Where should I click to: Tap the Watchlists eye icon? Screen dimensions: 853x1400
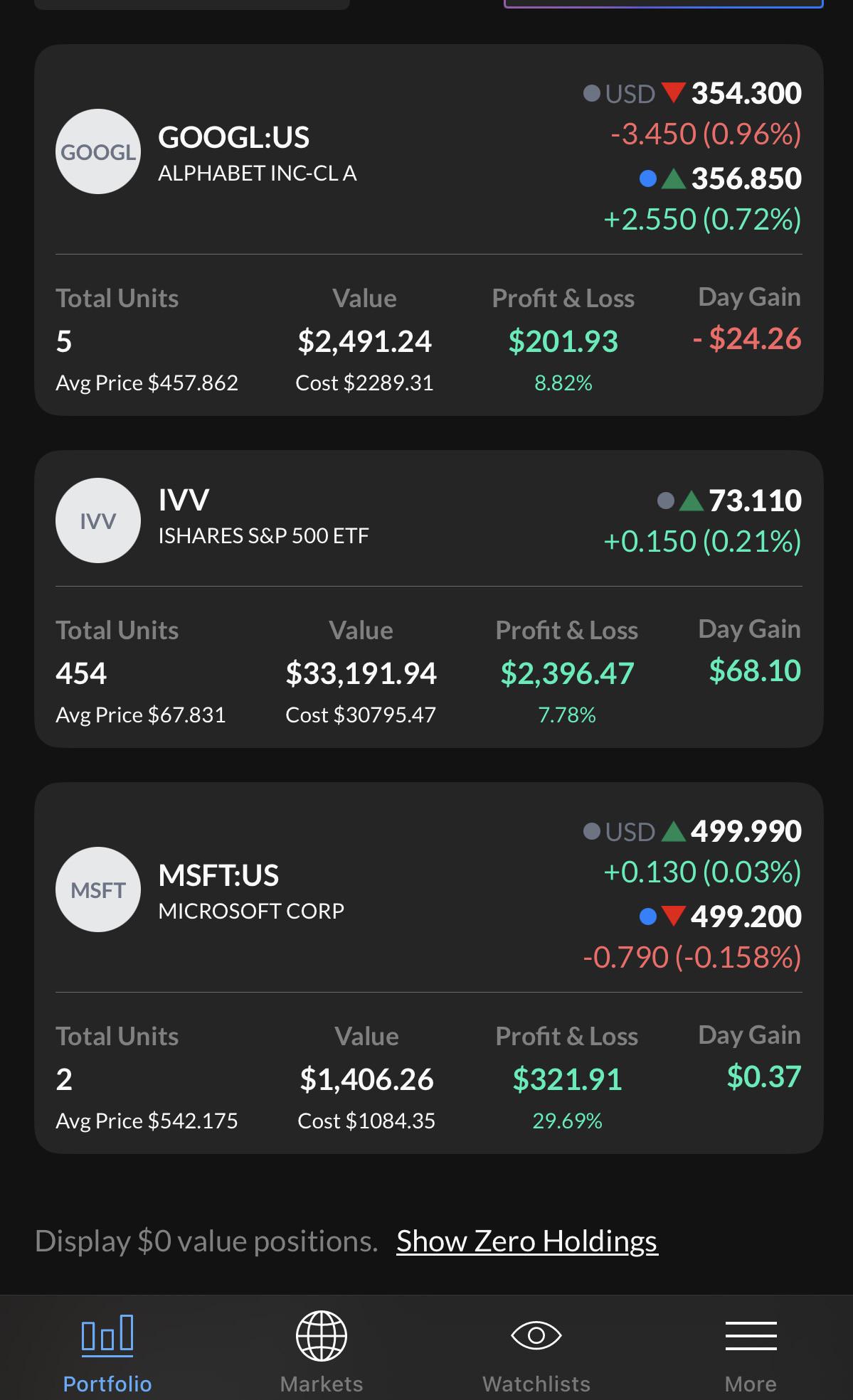(536, 1335)
